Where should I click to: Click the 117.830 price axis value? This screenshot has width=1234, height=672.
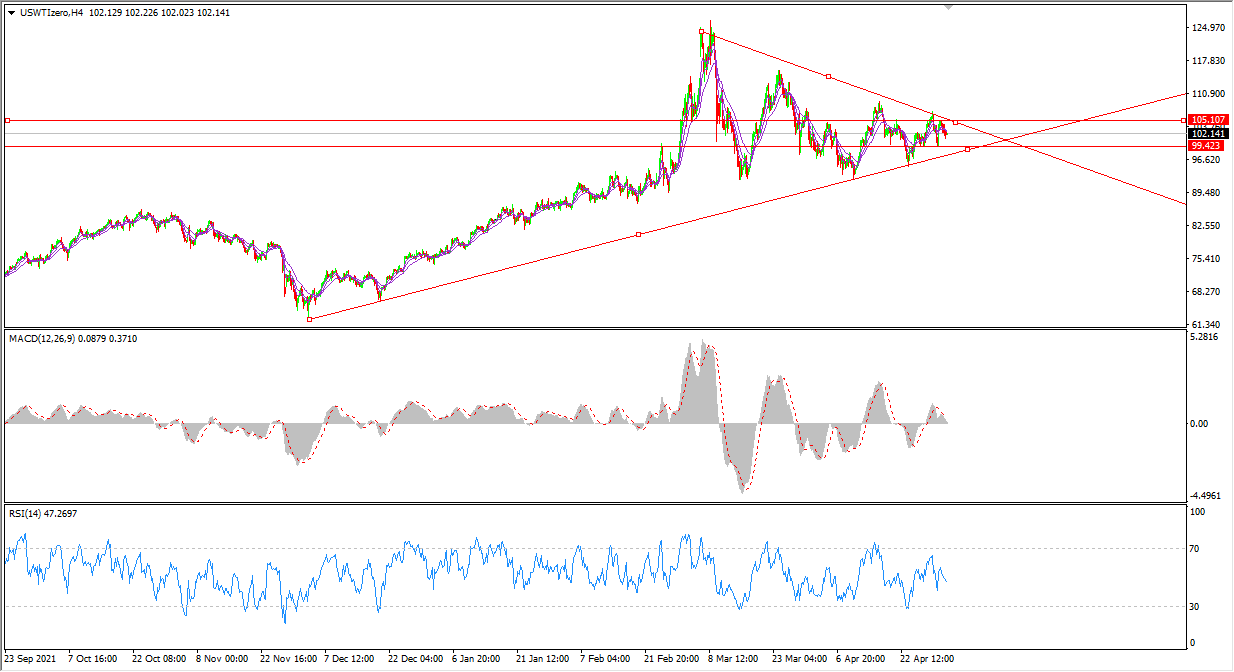(1209, 61)
